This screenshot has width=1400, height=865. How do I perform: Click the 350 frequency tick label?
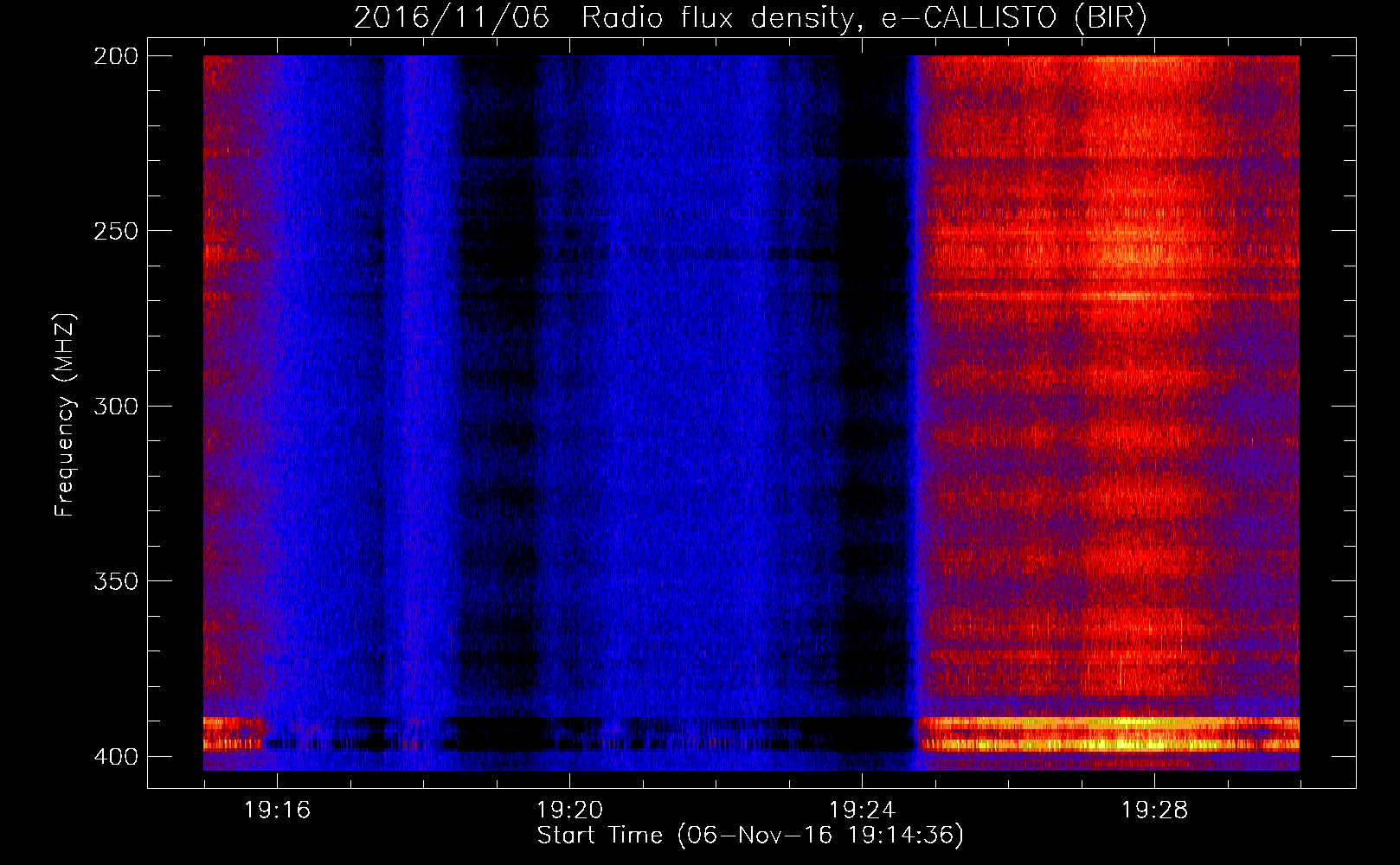[116, 581]
